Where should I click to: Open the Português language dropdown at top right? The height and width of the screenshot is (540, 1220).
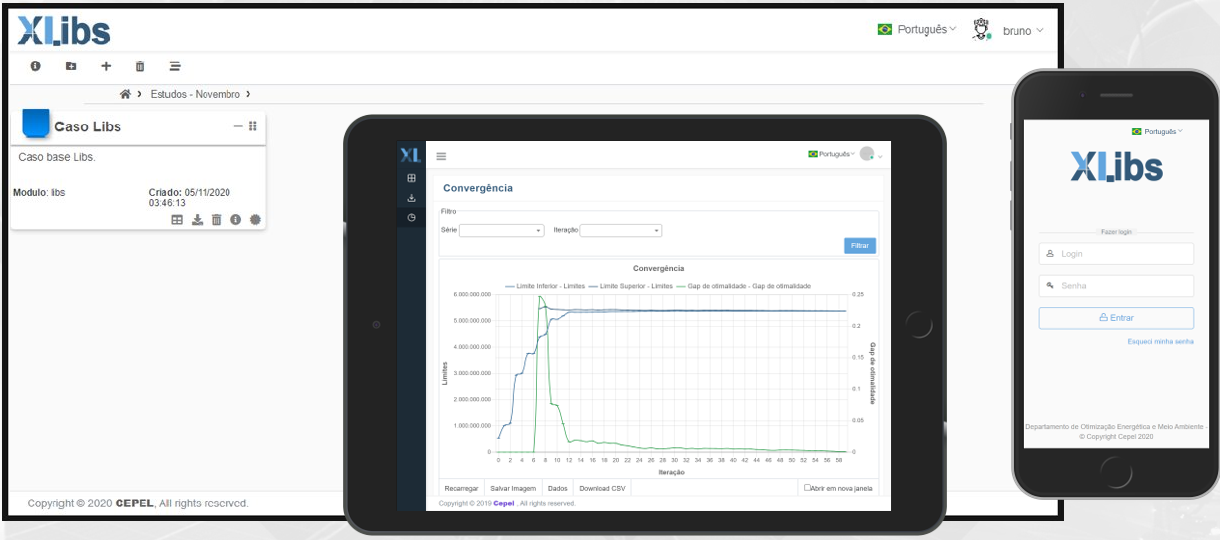[916, 30]
